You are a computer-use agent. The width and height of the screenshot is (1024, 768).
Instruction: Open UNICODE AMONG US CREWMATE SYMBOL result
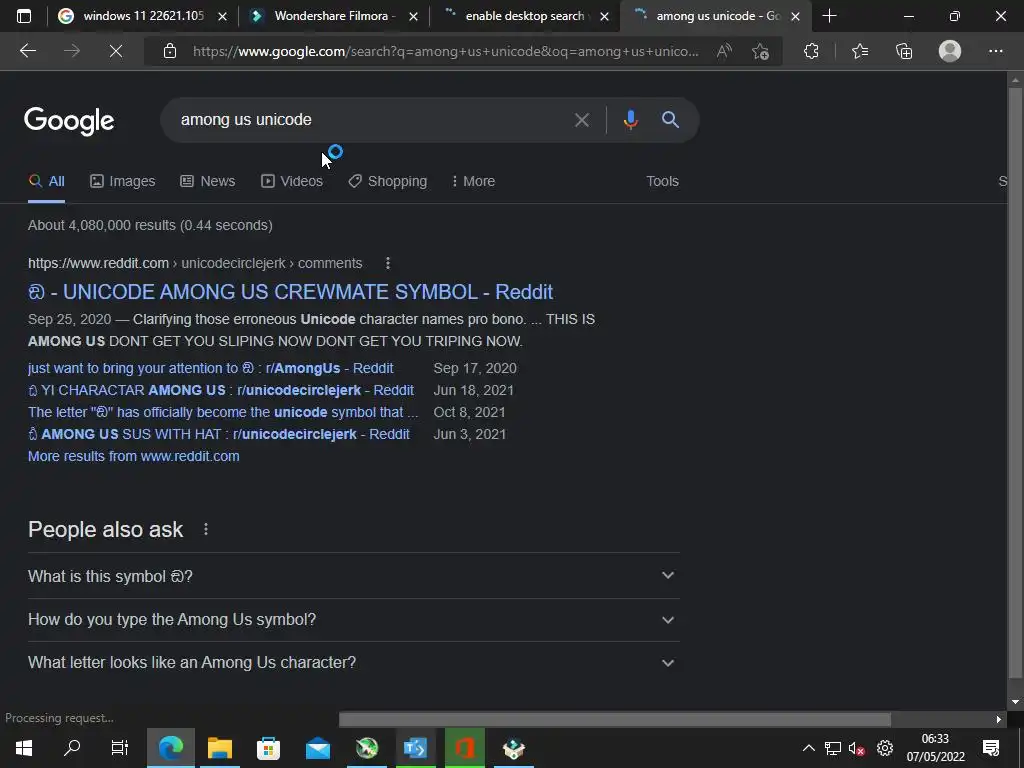tap(291, 292)
